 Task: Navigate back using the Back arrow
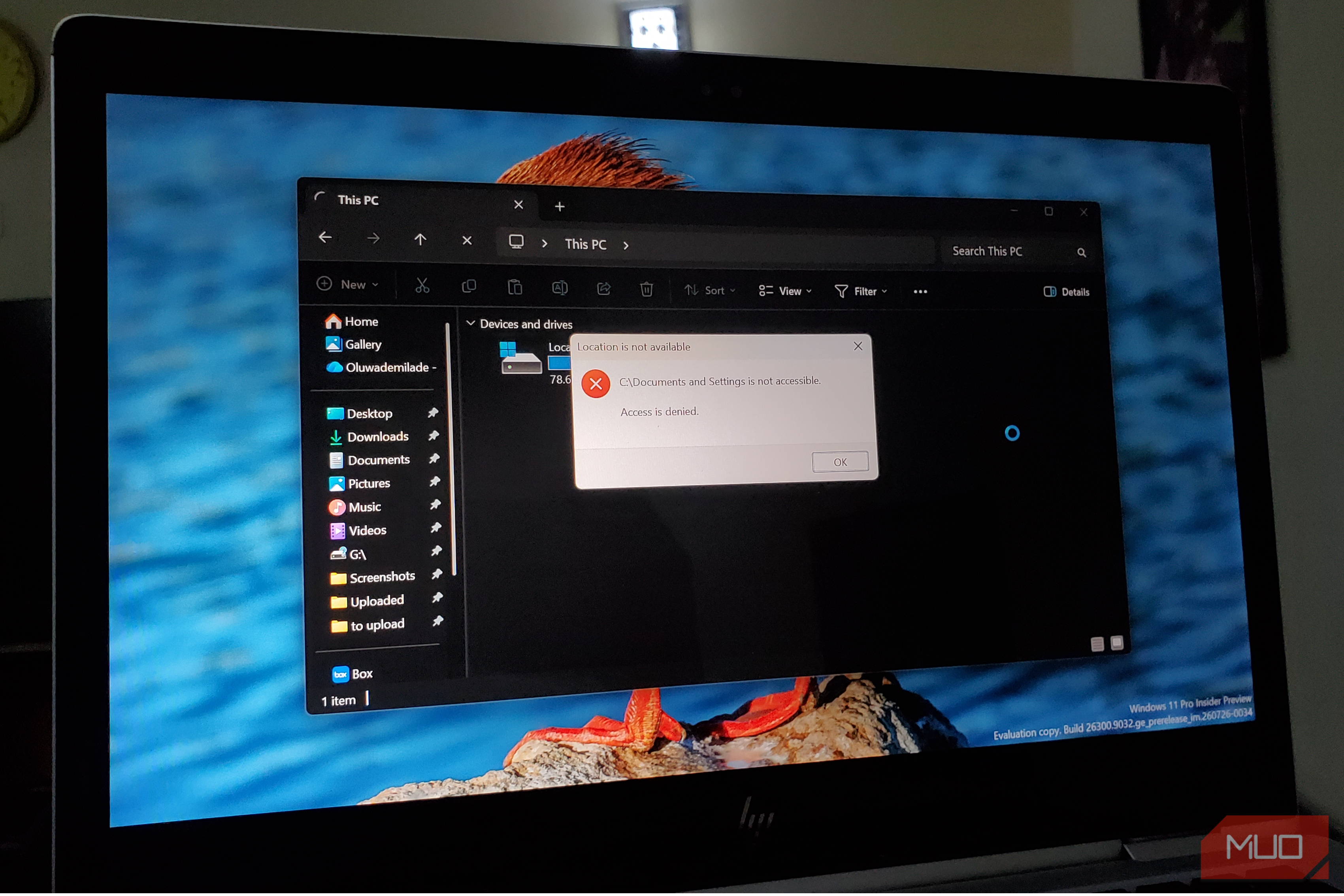325,237
